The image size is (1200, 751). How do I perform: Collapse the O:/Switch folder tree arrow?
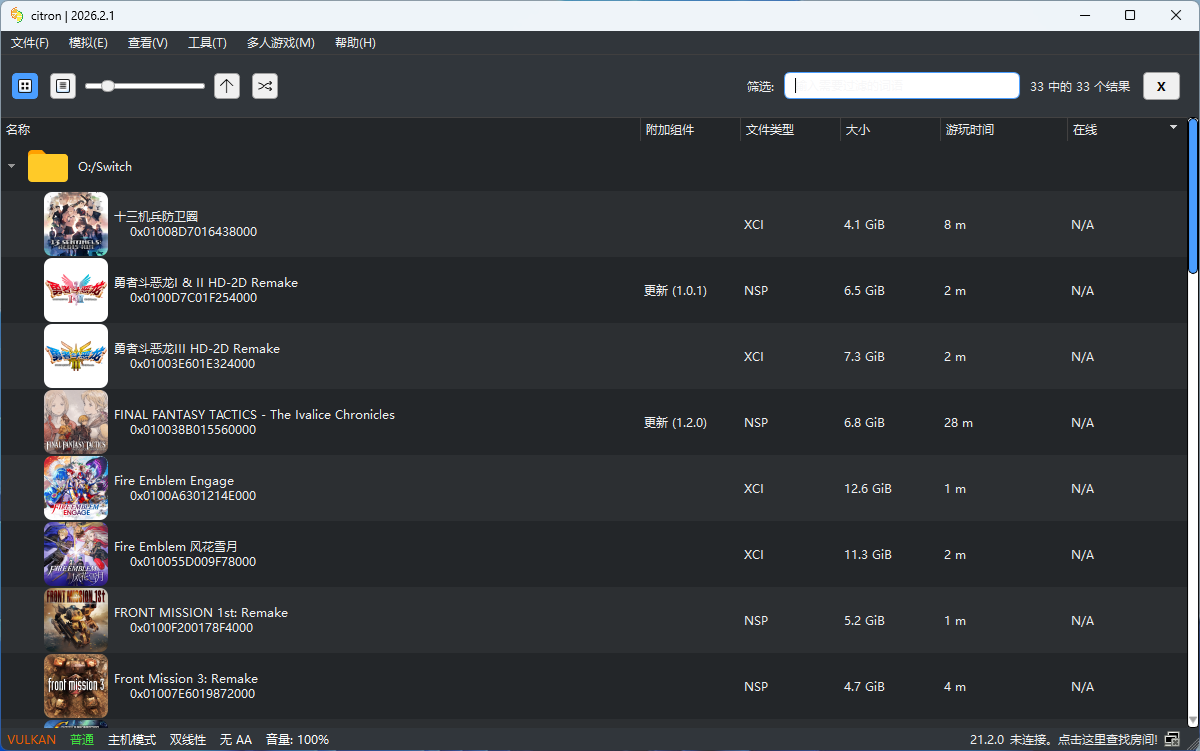pyautogui.click(x=12, y=167)
